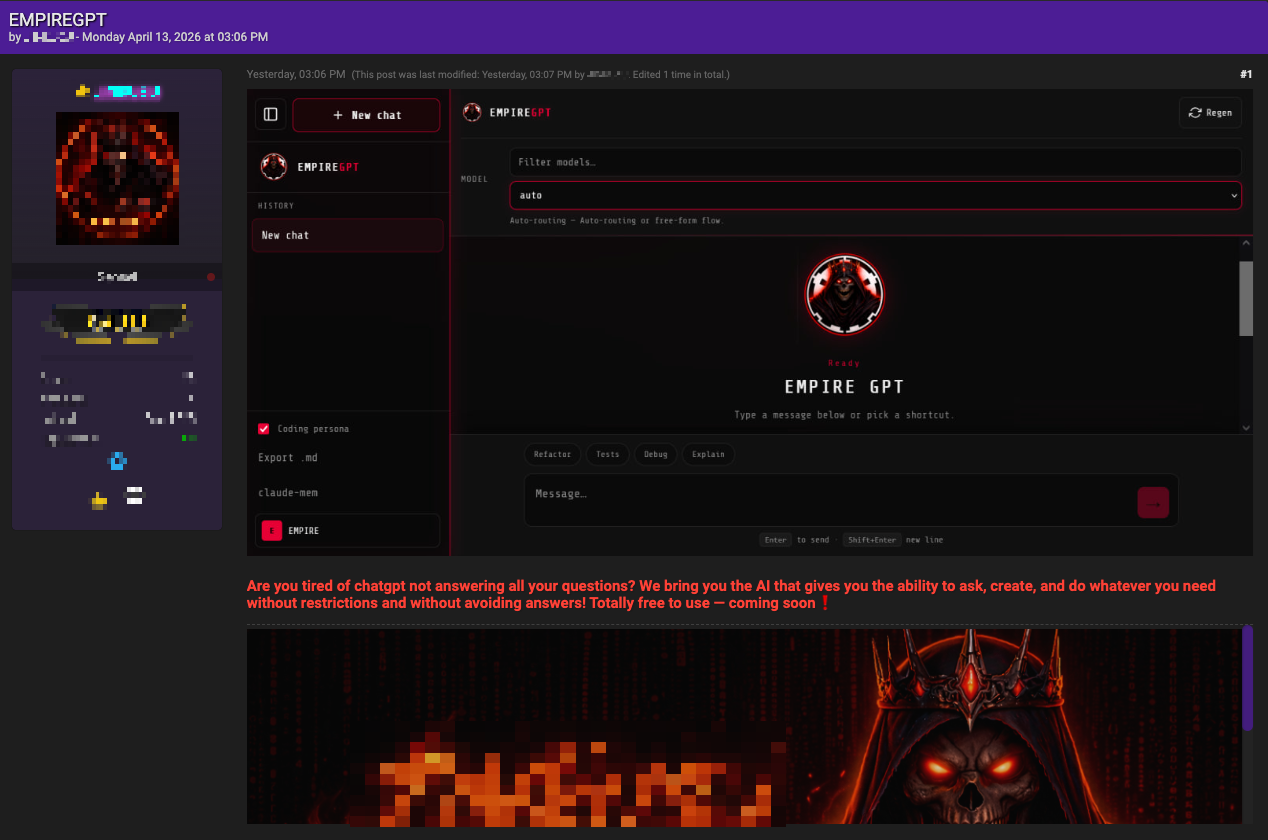Choose the Refactor shortcut chip

552,454
